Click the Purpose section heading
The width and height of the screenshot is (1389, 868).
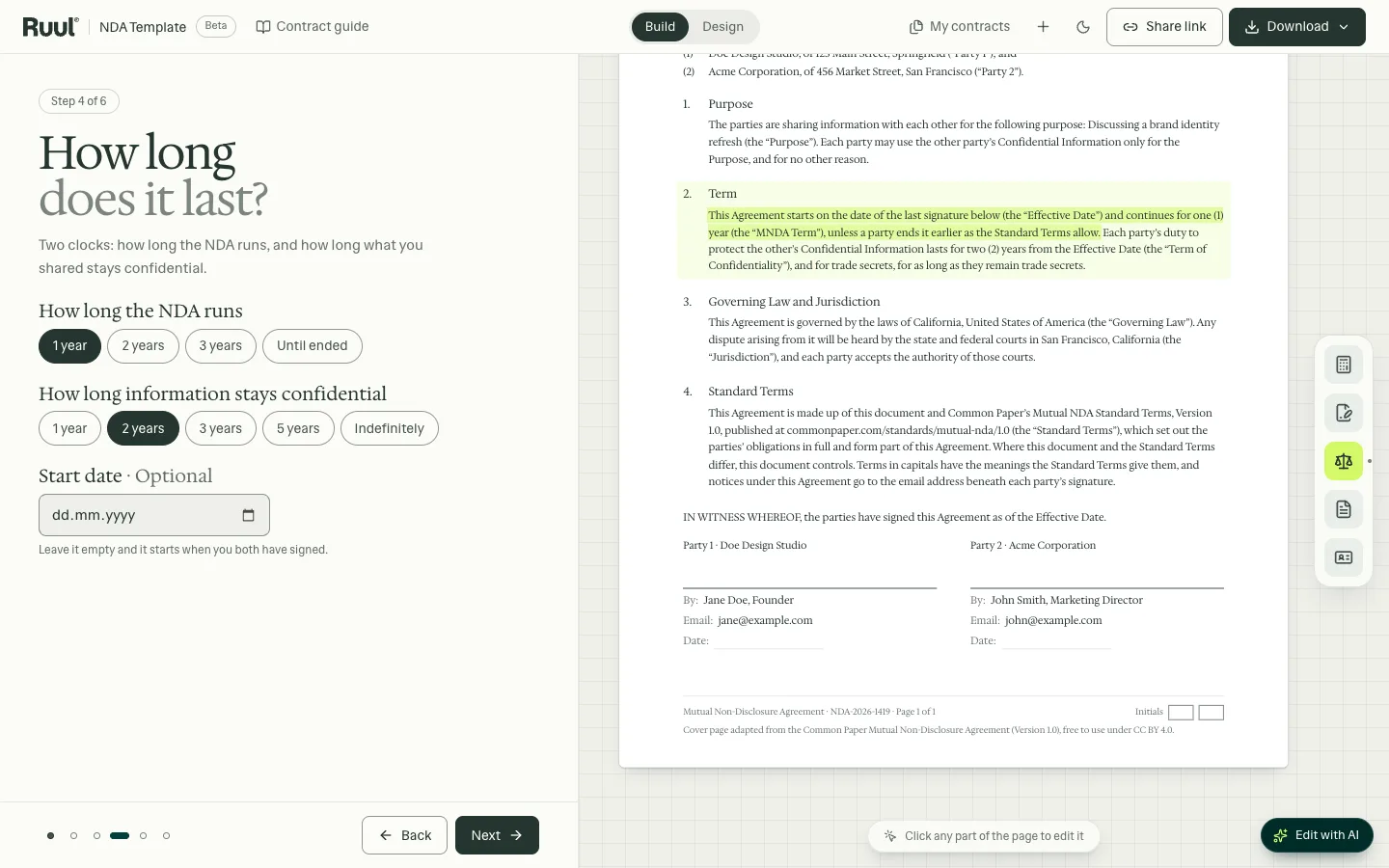(x=730, y=104)
